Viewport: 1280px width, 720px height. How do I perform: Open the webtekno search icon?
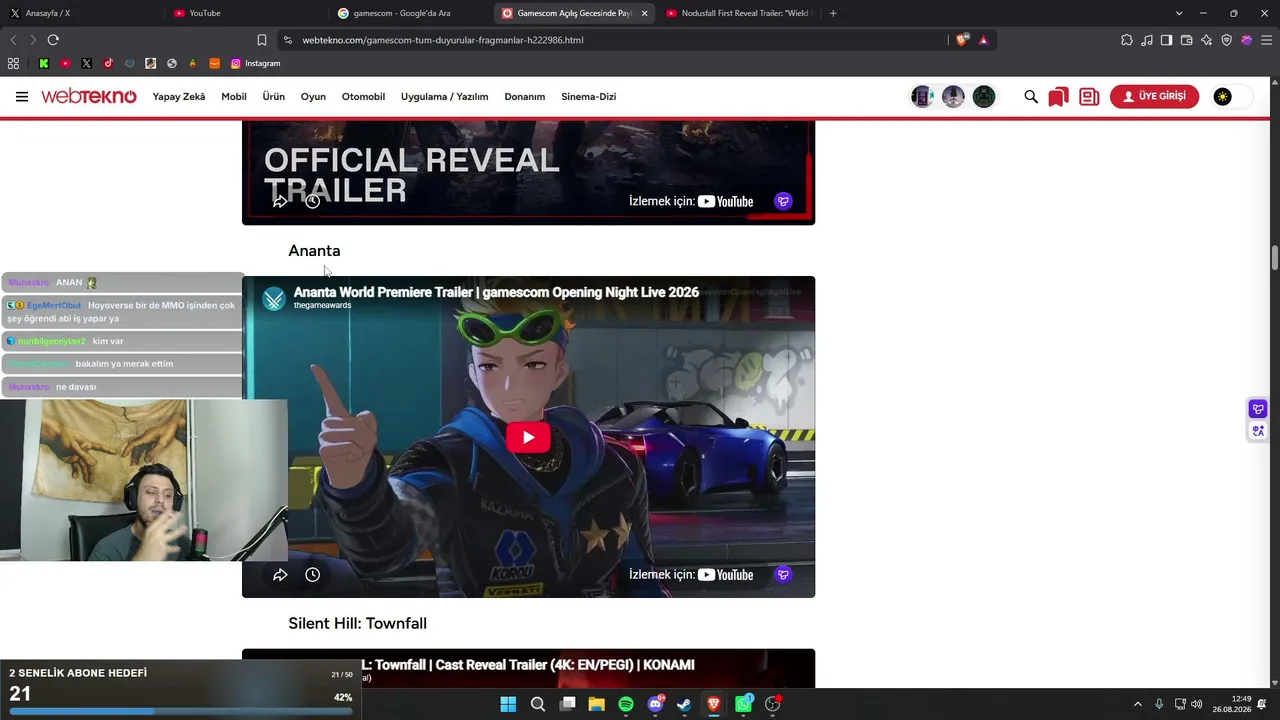1031,97
